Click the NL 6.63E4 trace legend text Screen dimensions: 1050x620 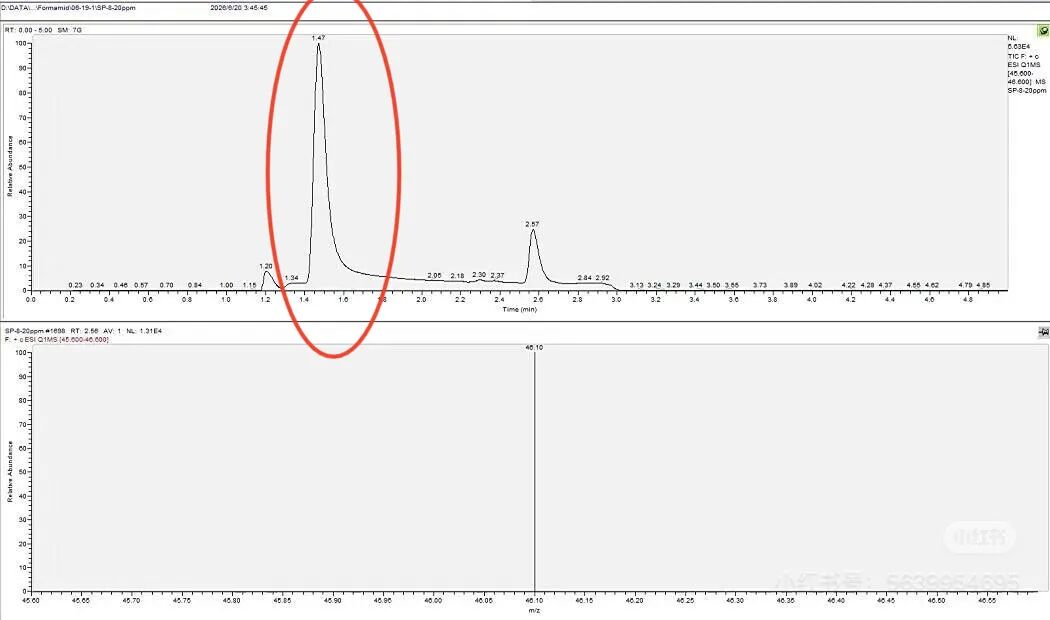coord(1019,43)
